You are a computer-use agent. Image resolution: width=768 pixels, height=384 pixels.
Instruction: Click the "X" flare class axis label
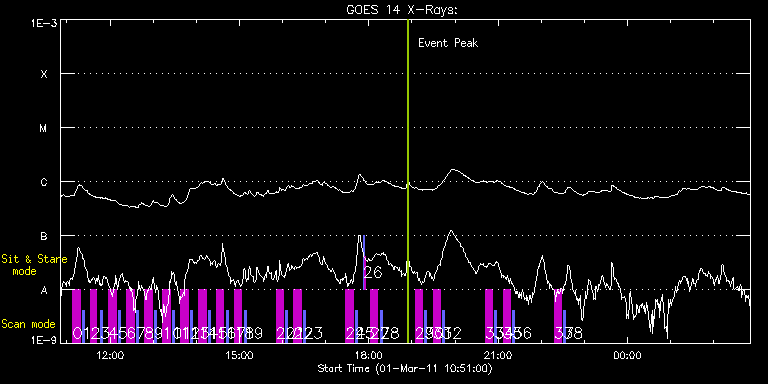pyautogui.click(x=44, y=74)
